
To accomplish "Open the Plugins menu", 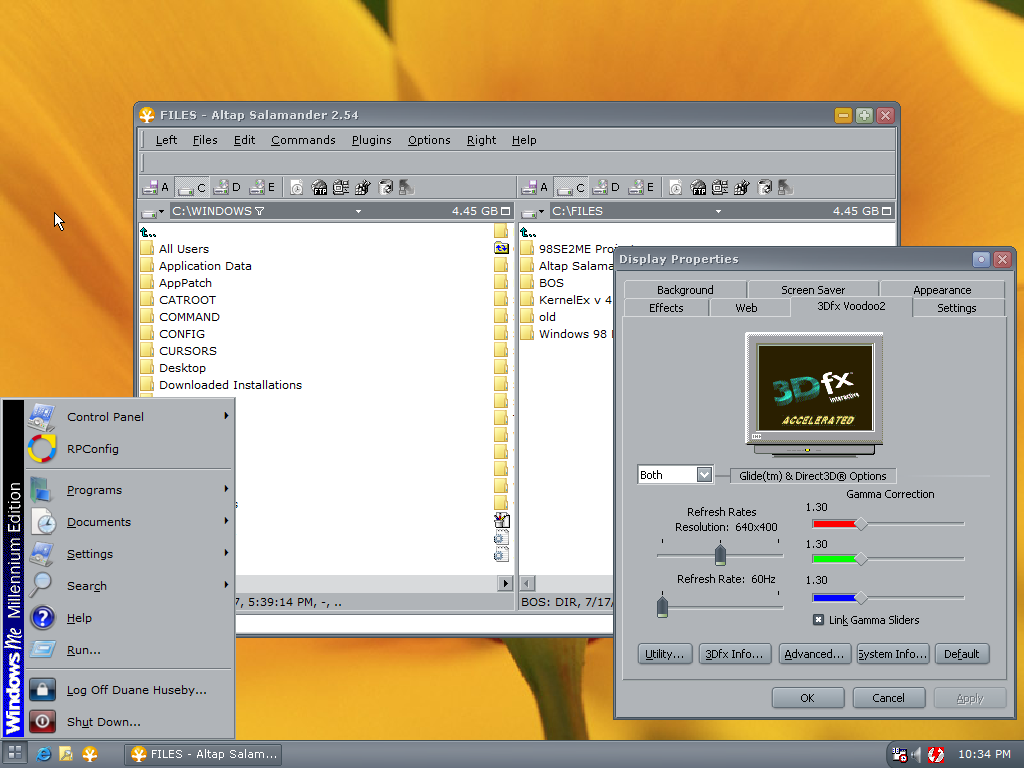I will coord(372,140).
